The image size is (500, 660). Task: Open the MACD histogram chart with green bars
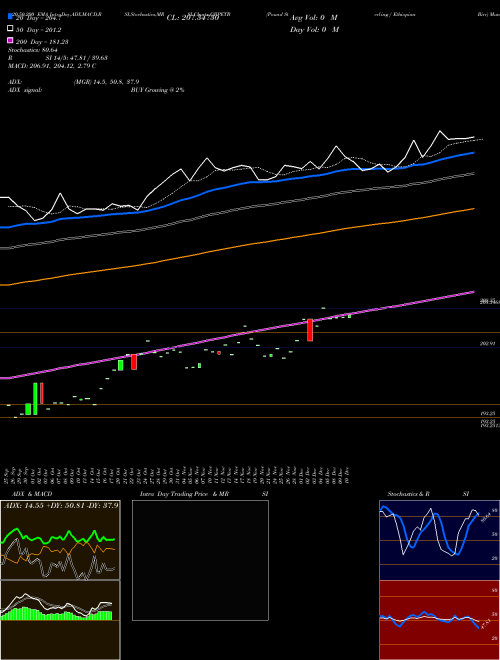pyautogui.click(x=60, y=620)
